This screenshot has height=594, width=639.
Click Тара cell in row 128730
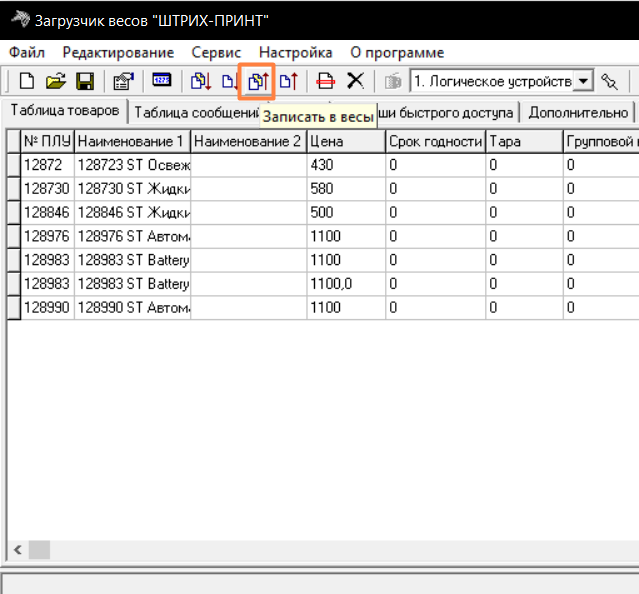[x=524, y=189]
